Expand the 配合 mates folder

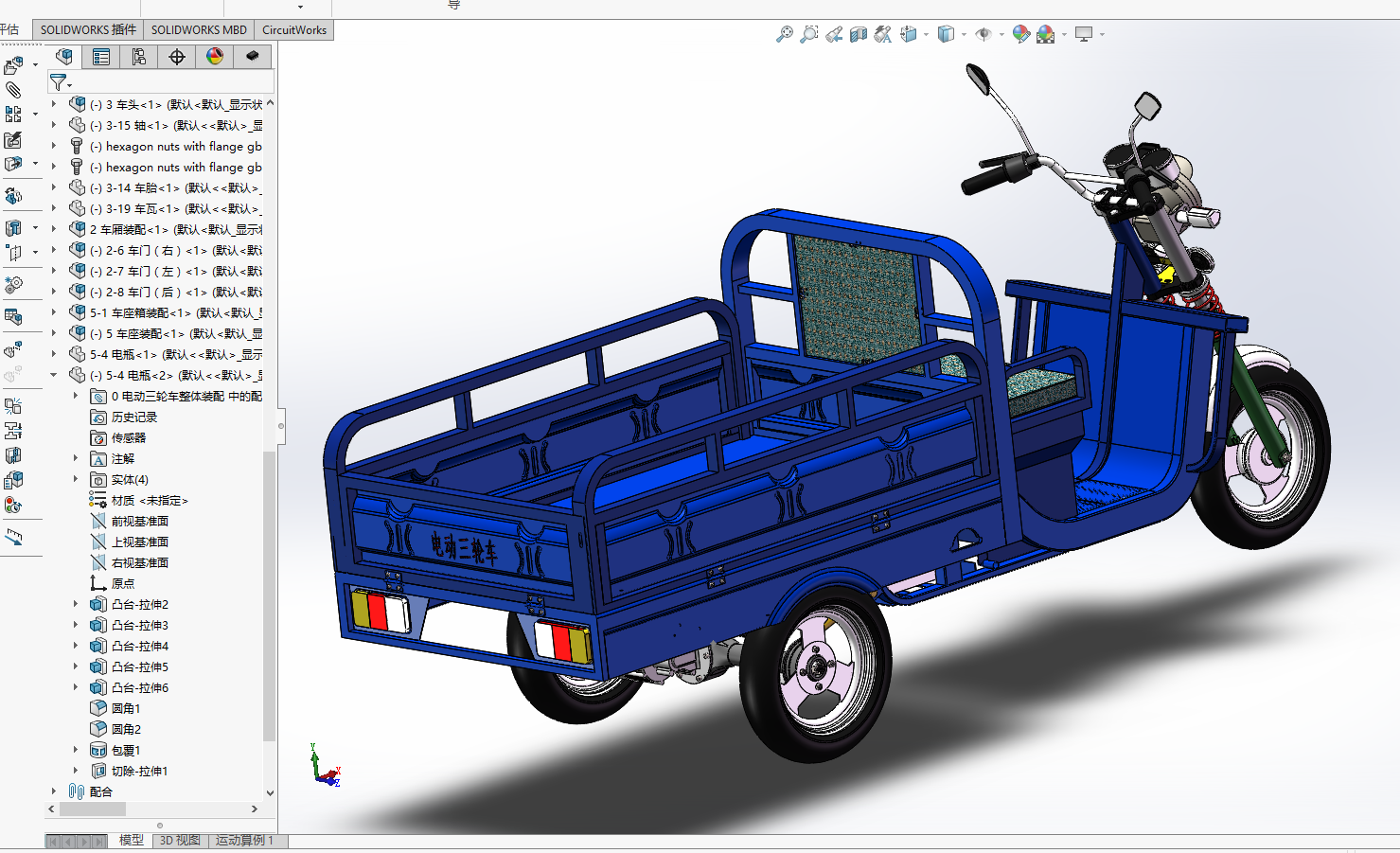tap(54, 791)
